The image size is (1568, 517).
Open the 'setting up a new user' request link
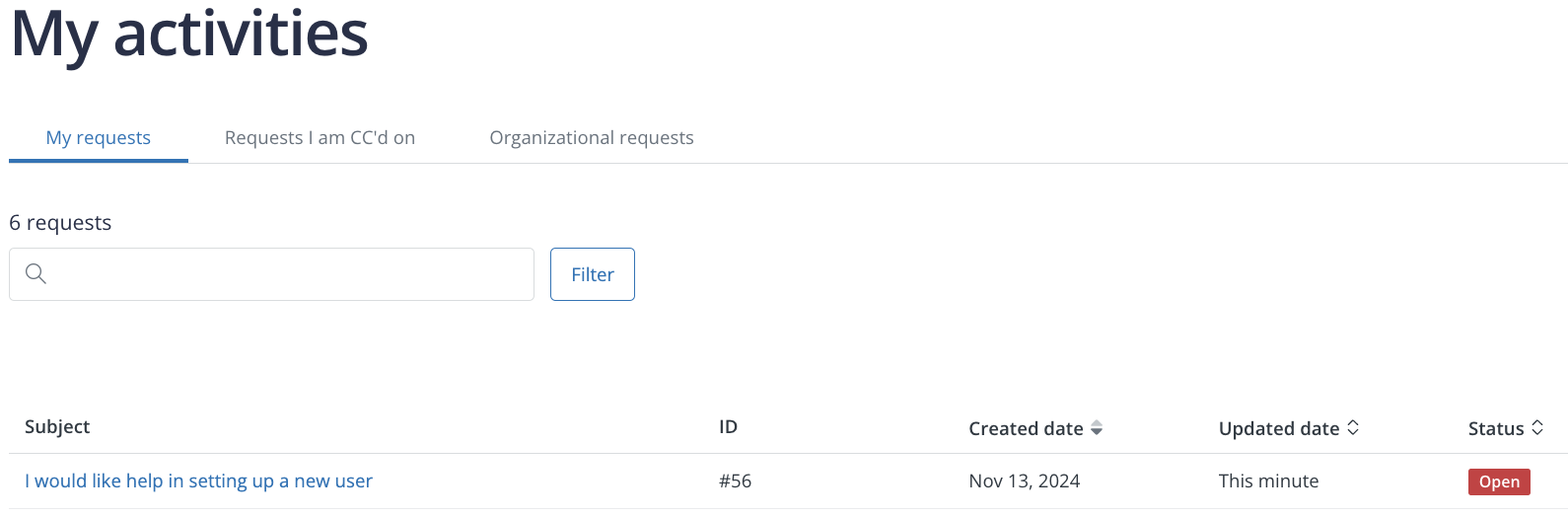[198, 480]
